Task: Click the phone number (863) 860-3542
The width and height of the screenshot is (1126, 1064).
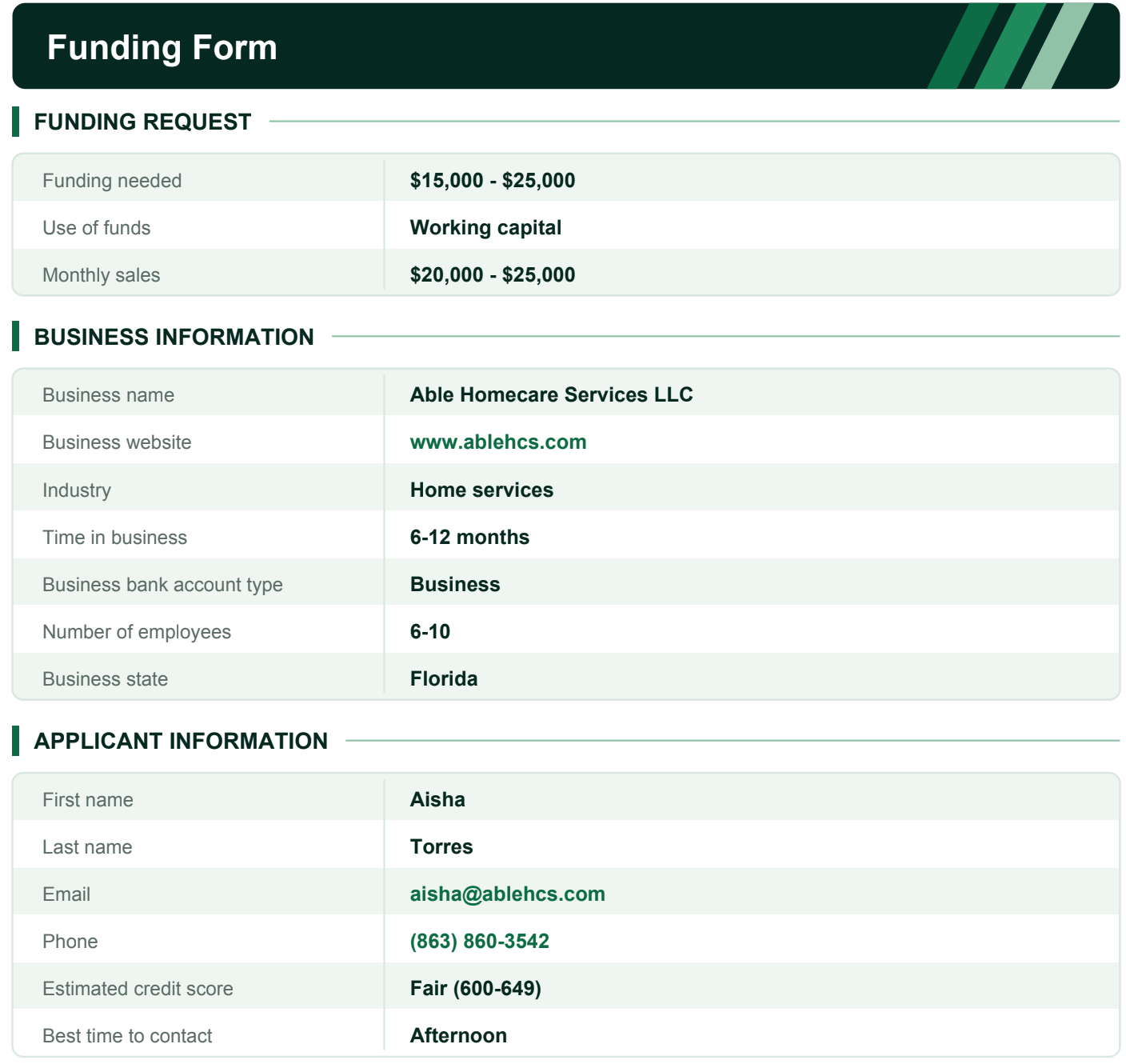Action: click(480, 942)
